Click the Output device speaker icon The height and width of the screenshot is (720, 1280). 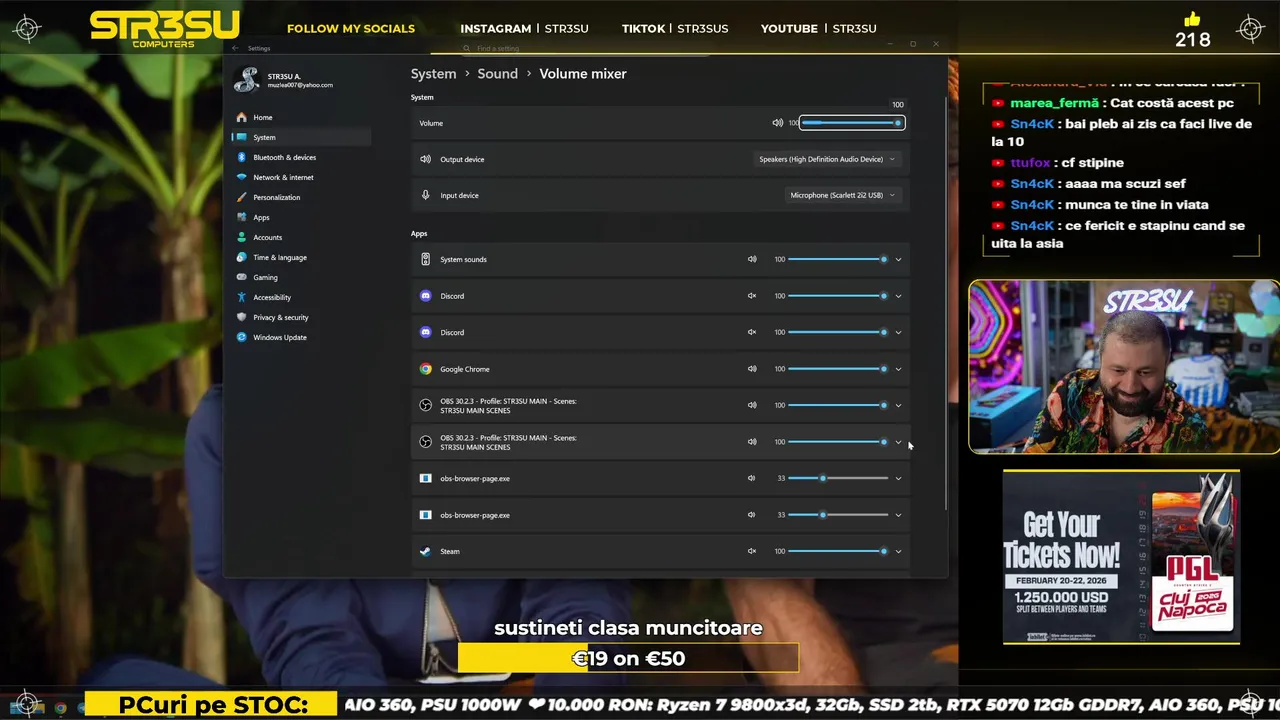(x=426, y=159)
